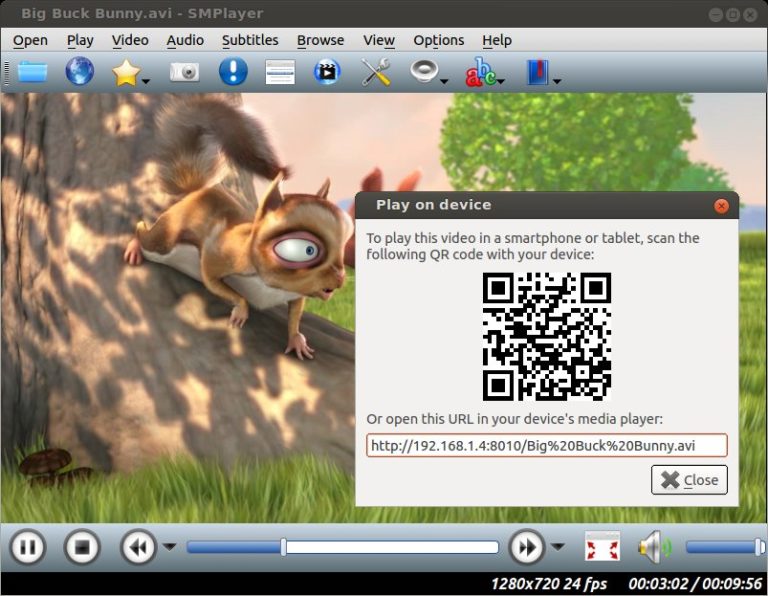This screenshot has height=596, width=768.
Task: Show file information via blue exclamation icon
Action: [x=233, y=72]
